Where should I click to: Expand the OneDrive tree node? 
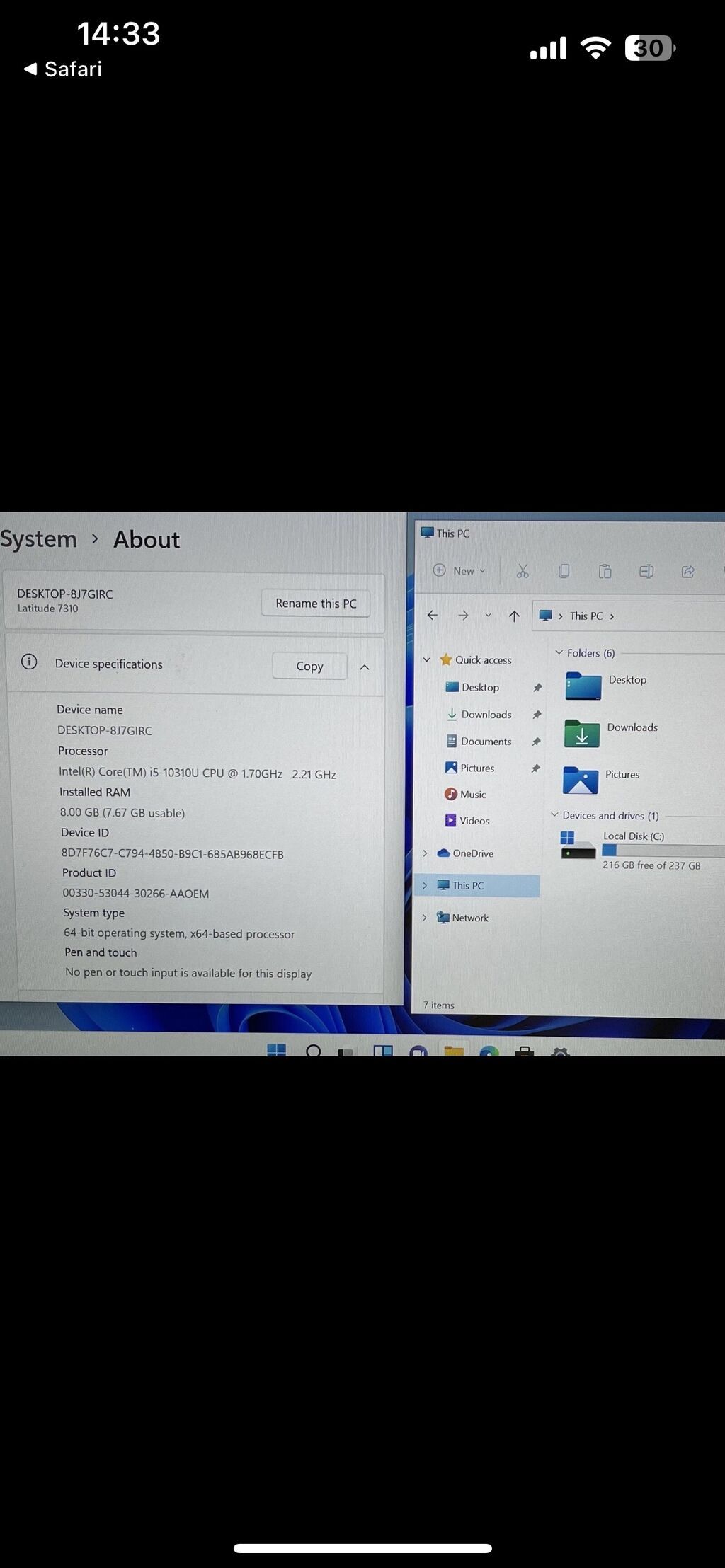click(x=425, y=853)
